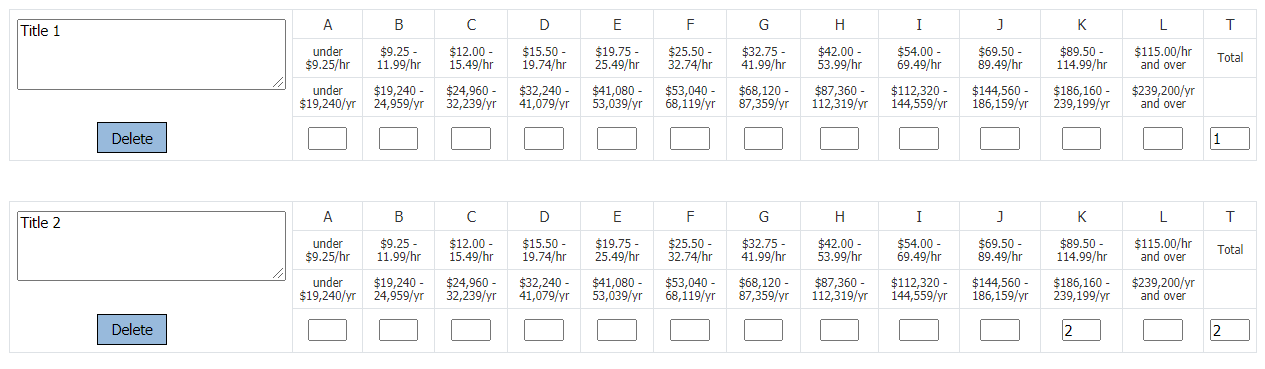Click the Delete button for Title 1
Image resolution: width=1265 pixels, height=369 pixels.
(132, 138)
